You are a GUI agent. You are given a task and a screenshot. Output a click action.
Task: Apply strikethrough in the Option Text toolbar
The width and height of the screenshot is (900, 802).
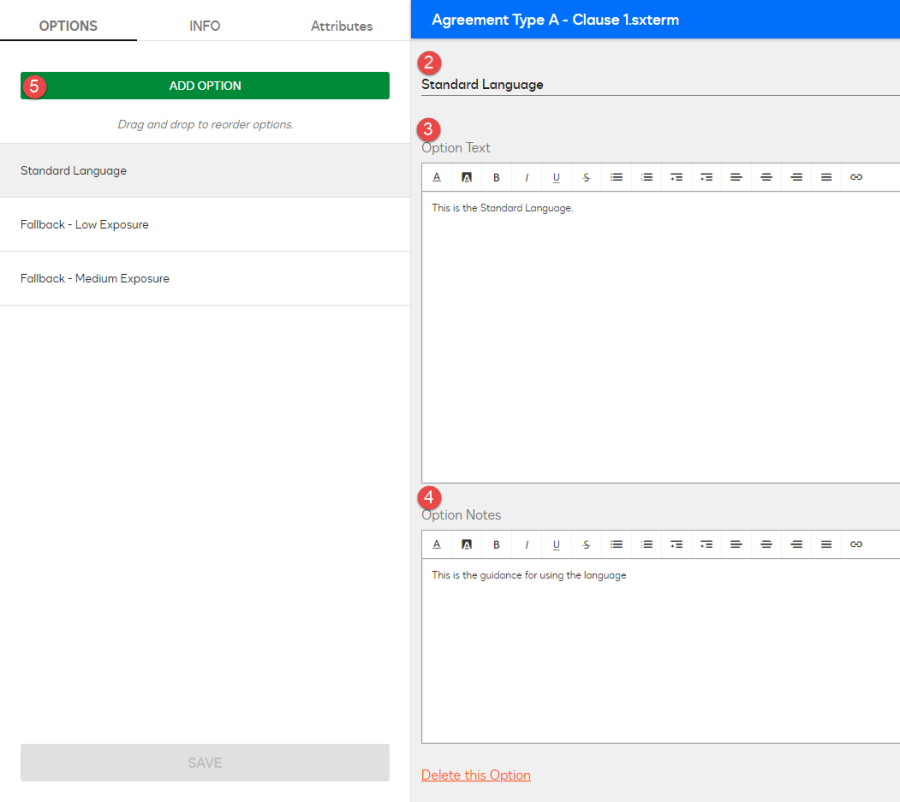(x=587, y=177)
